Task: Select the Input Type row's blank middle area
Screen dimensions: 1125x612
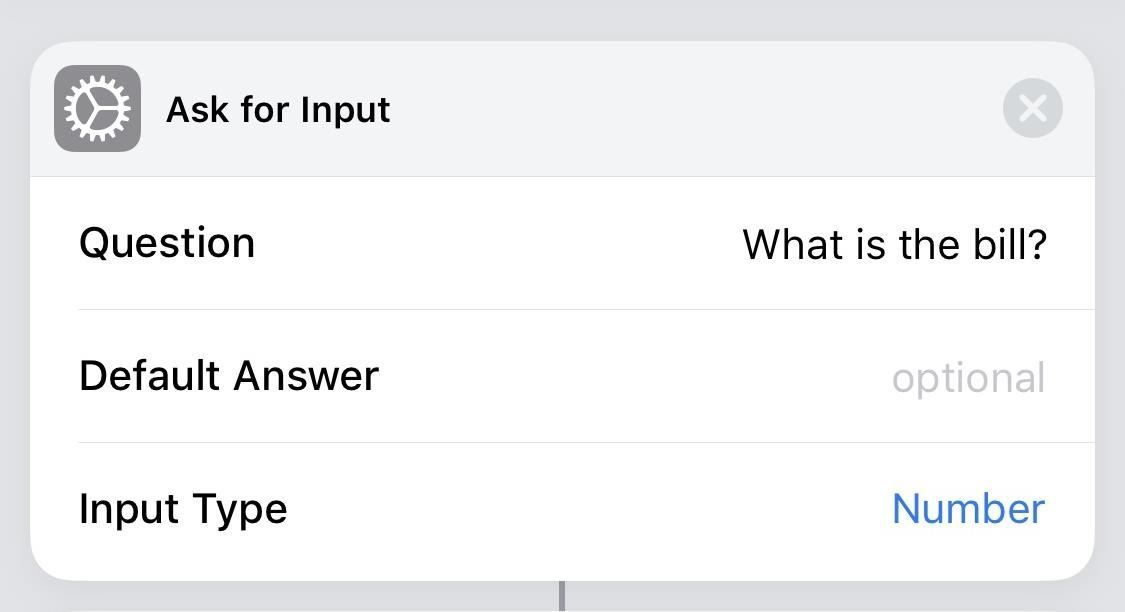Action: tap(590, 509)
